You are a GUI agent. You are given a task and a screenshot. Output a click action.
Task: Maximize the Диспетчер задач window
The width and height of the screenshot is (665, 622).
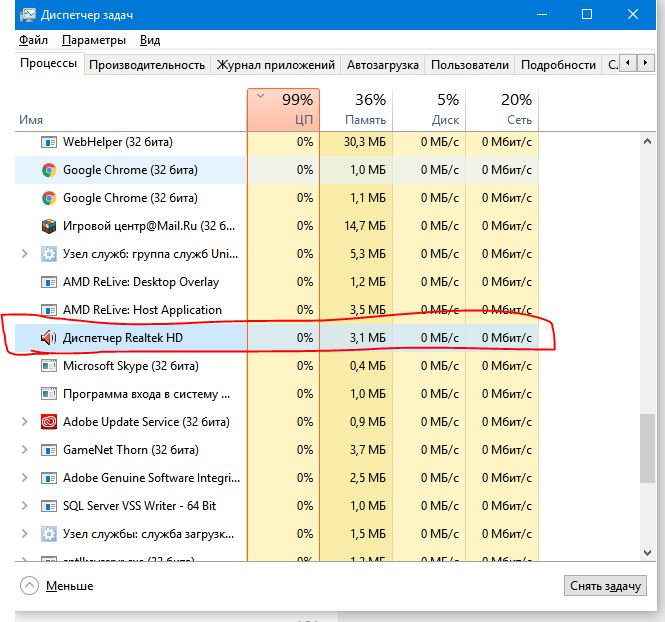(x=587, y=14)
